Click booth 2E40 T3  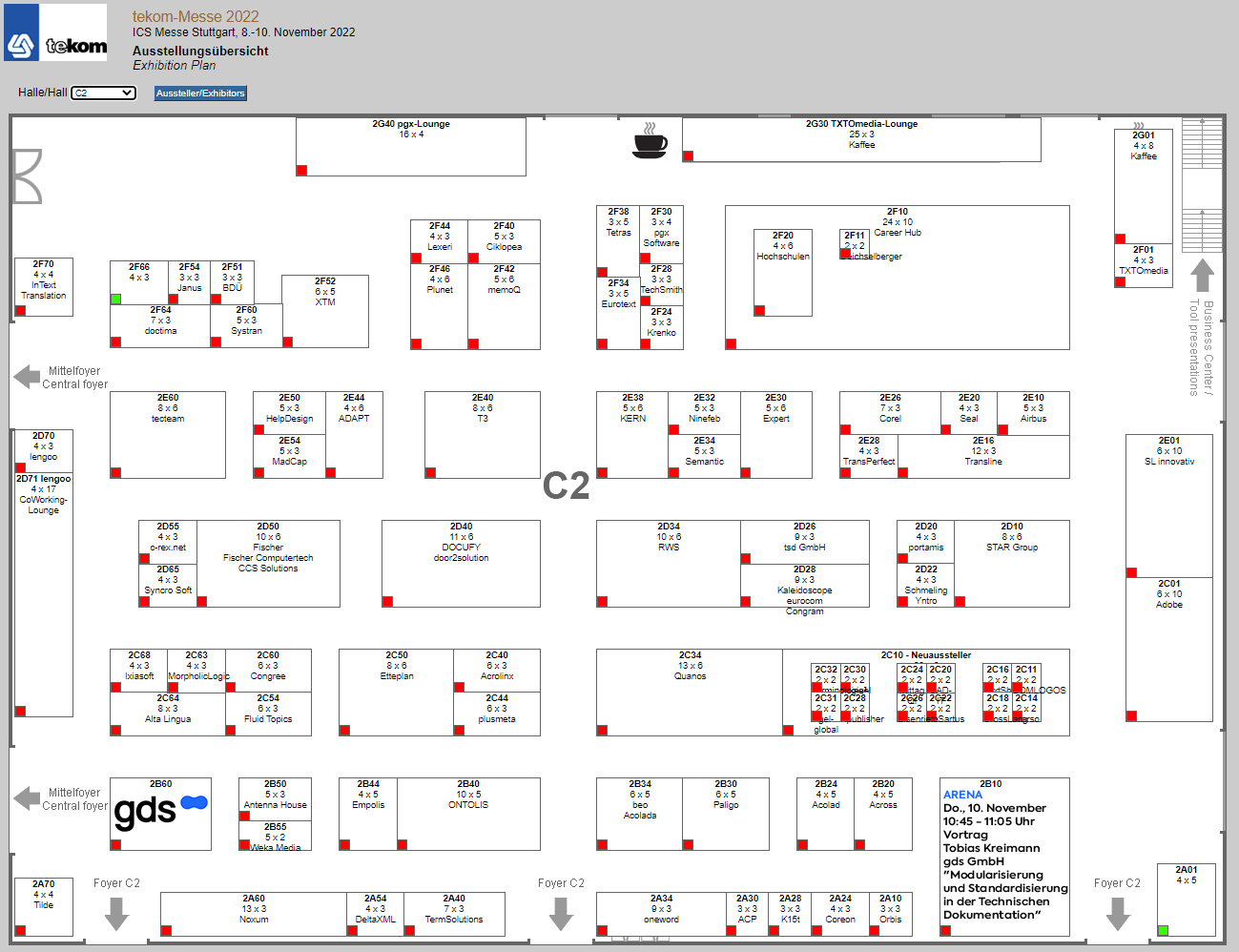[483, 435]
